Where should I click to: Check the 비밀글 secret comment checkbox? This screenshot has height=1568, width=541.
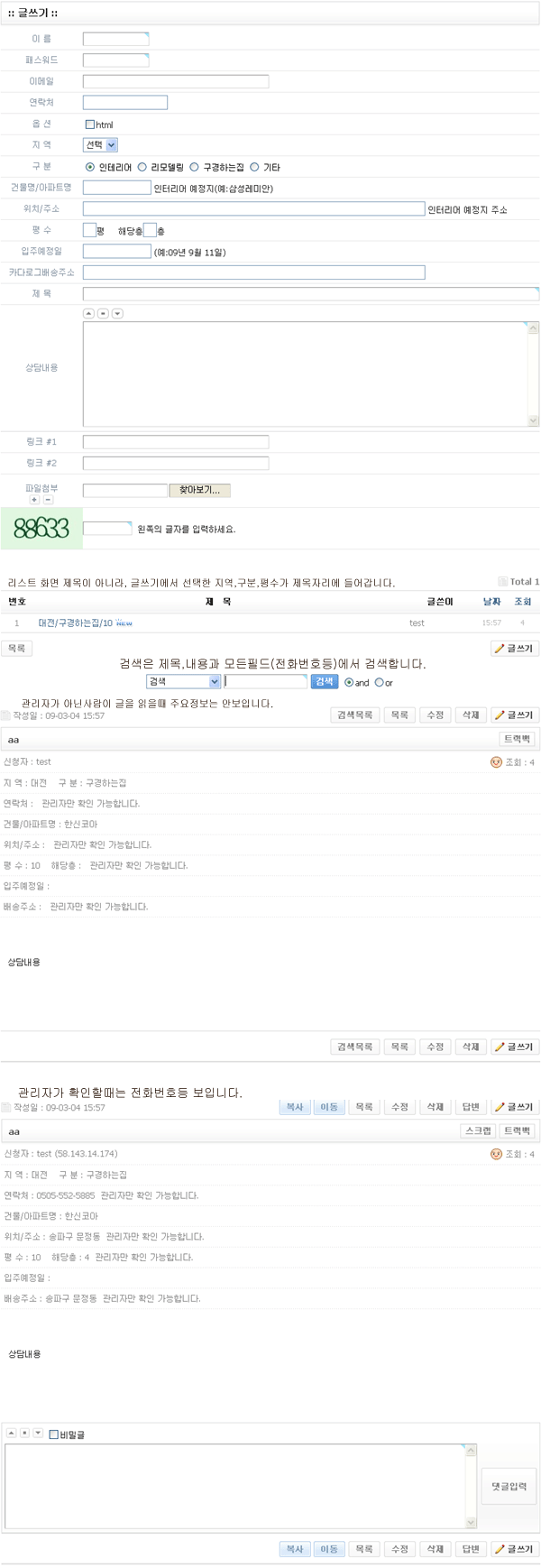[54, 1434]
